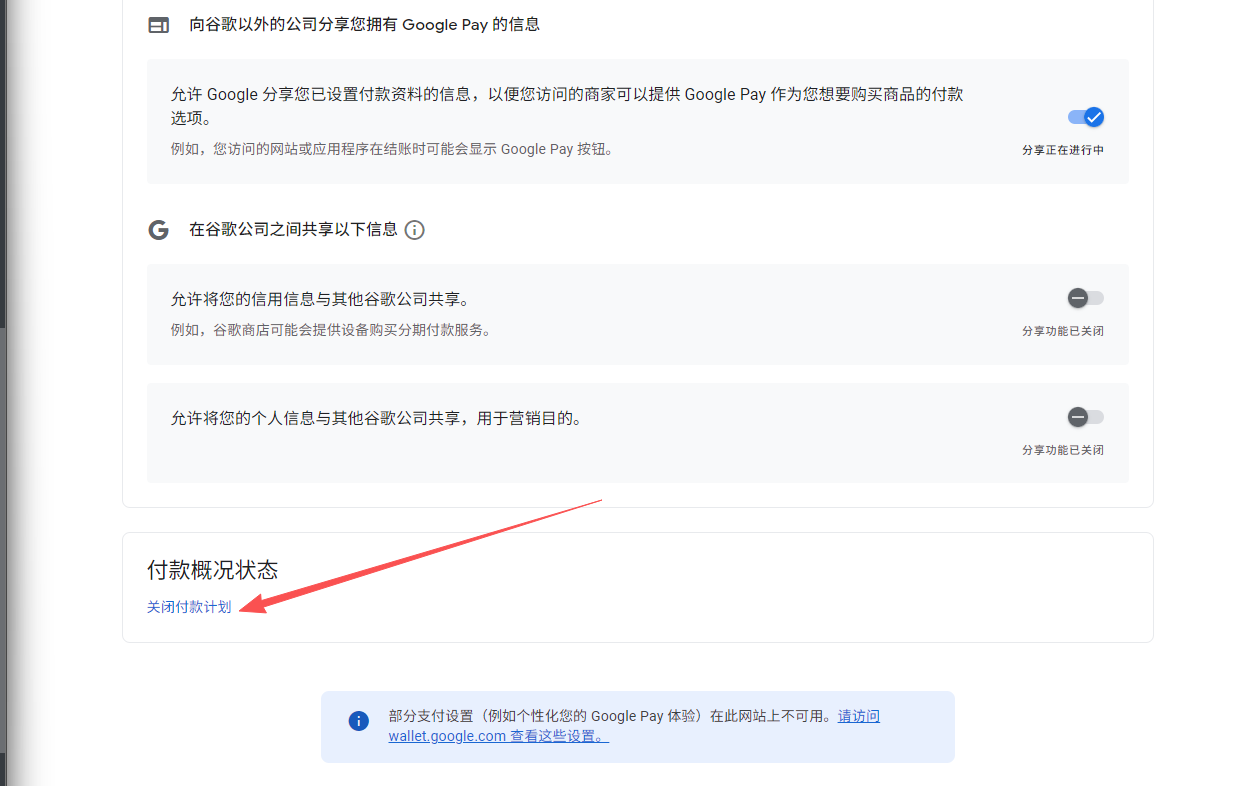The width and height of the screenshot is (1248, 786).
Task: Click the 分享正在进行中 status label
Action: click(1062, 150)
